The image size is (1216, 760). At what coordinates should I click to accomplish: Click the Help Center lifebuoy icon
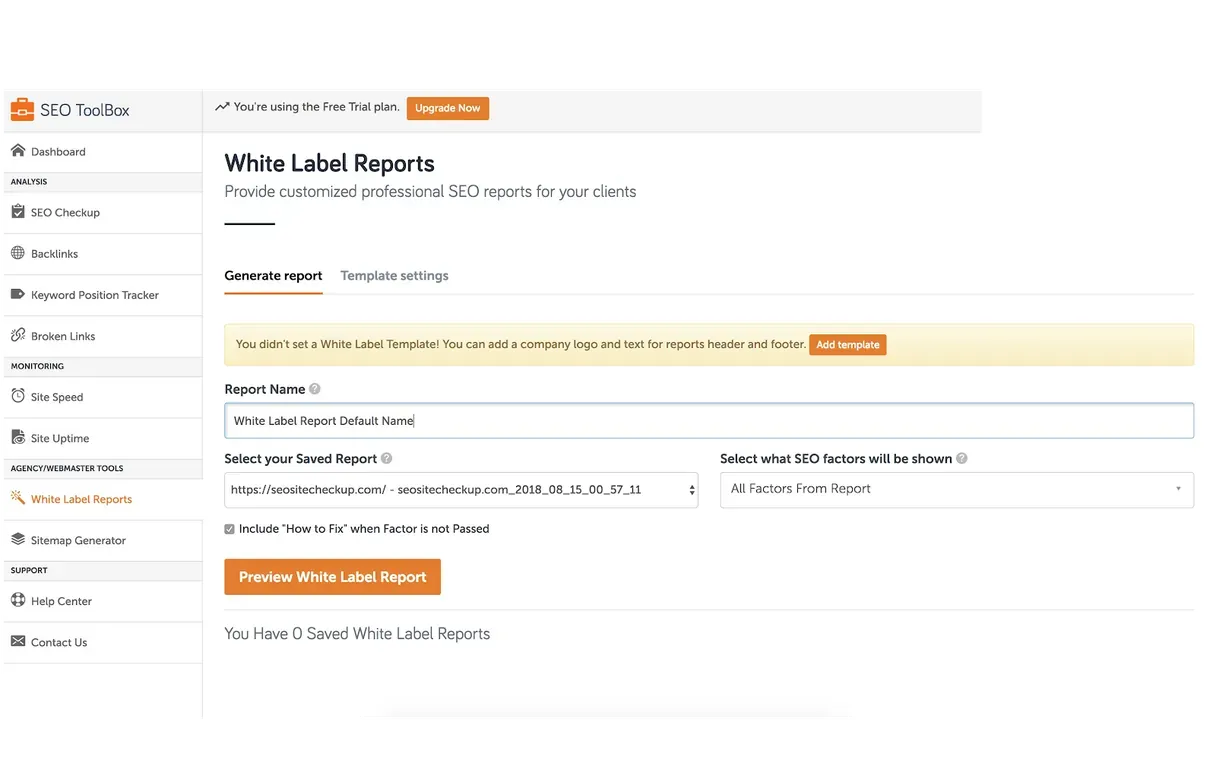tap(18, 600)
